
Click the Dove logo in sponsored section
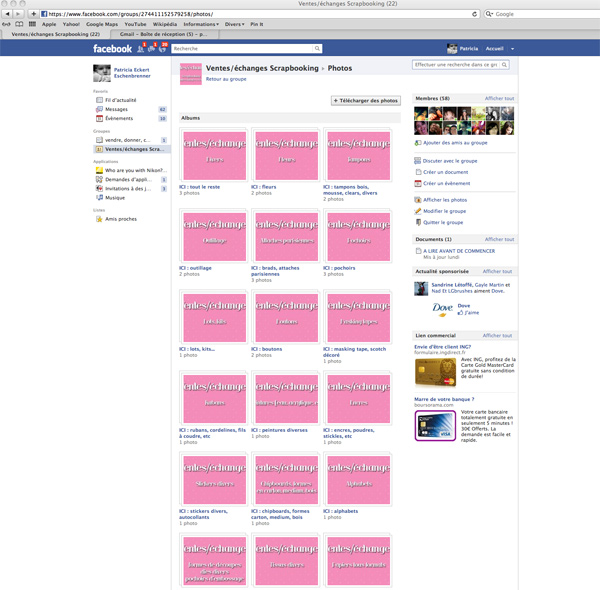coord(442,309)
